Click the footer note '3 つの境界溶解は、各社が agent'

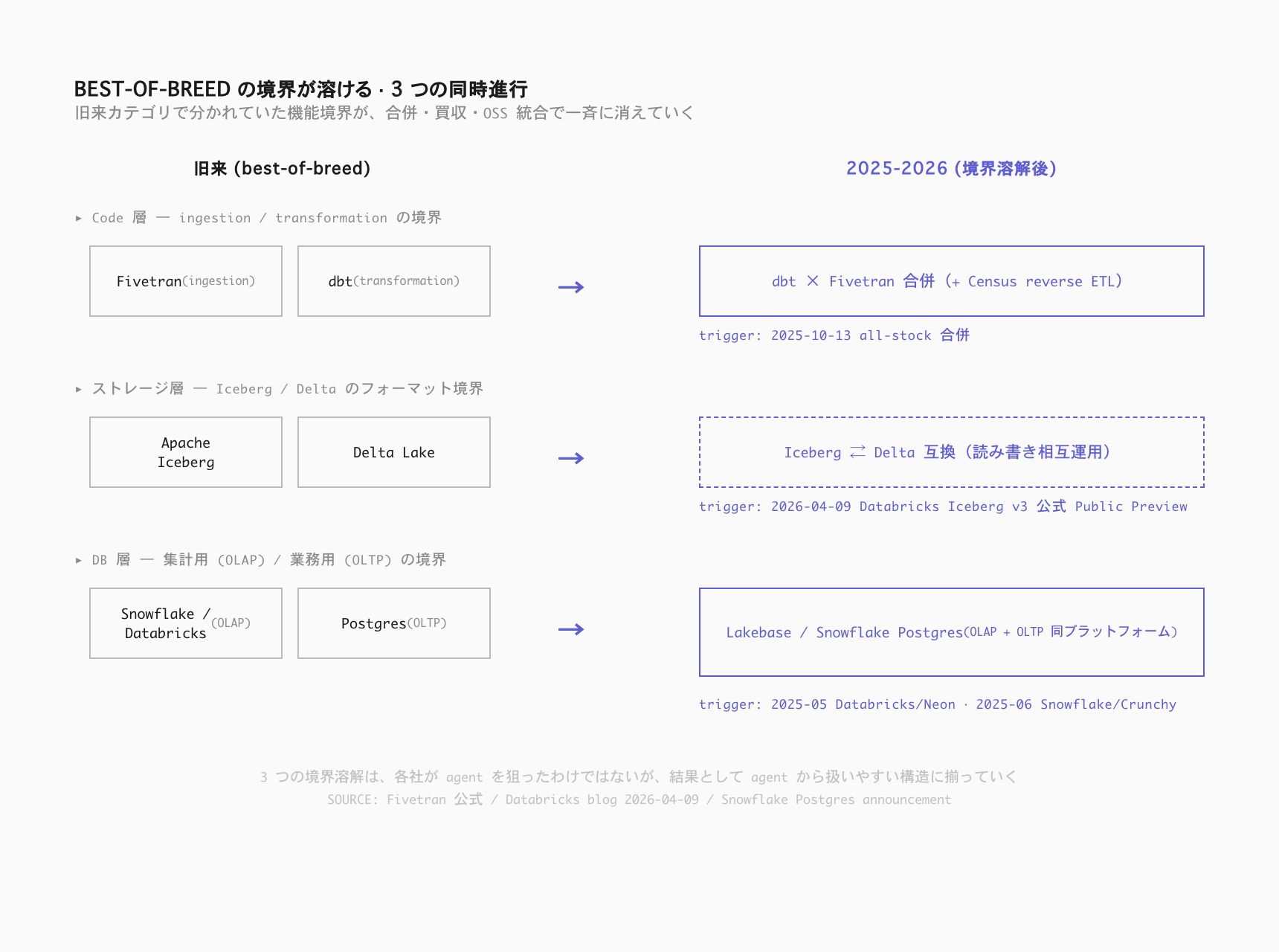point(639,777)
